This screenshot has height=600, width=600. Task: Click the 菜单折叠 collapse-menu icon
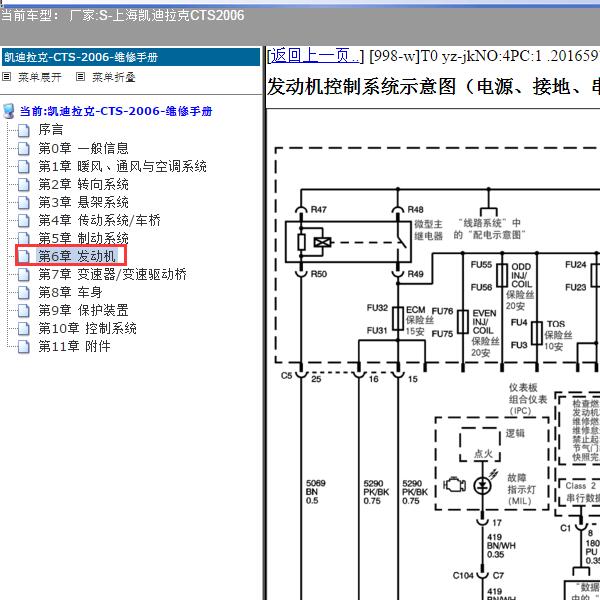click(x=80, y=77)
